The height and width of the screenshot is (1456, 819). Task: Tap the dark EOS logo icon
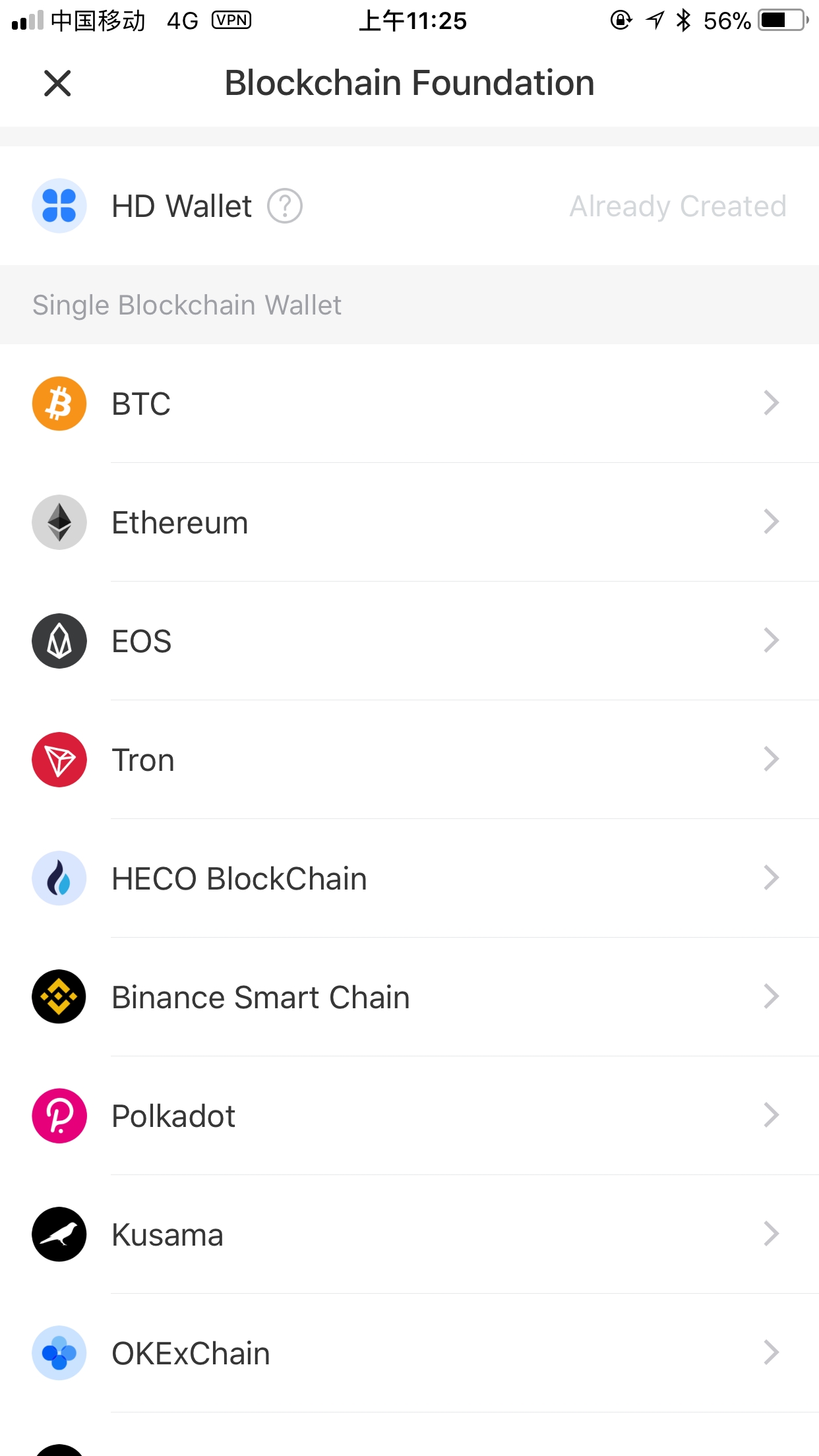tap(59, 641)
